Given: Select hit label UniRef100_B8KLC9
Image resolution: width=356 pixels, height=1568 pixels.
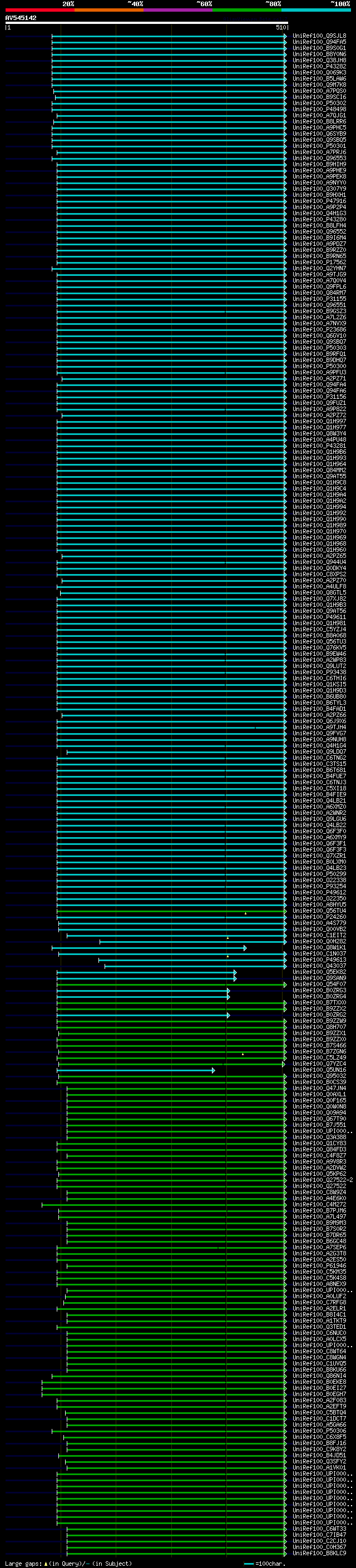Looking at the screenshot, I should tap(319, 1554).
